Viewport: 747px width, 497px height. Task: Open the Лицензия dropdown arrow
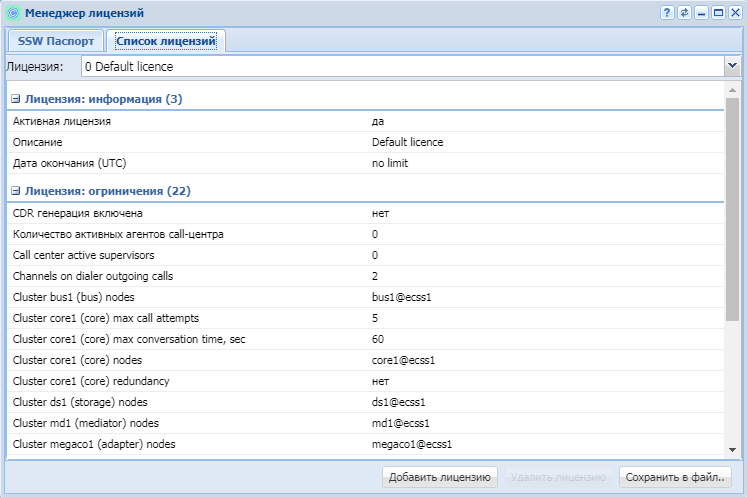coord(731,66)
